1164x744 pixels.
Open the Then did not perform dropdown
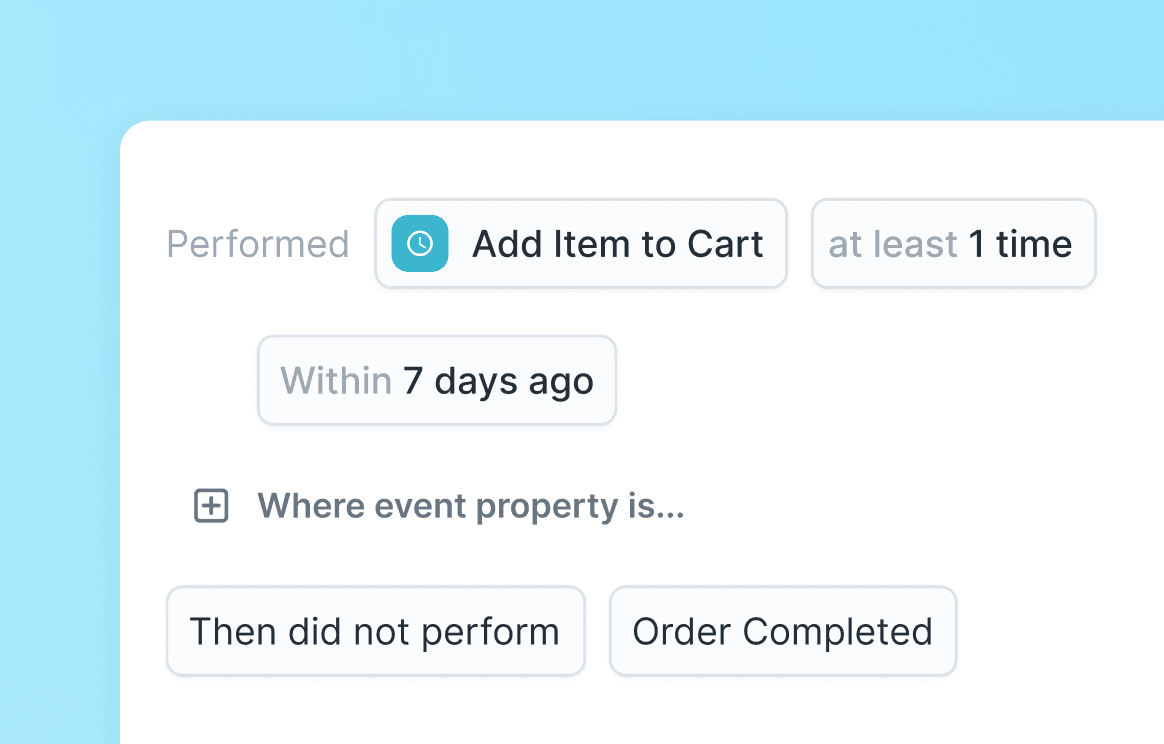point(375,631)
